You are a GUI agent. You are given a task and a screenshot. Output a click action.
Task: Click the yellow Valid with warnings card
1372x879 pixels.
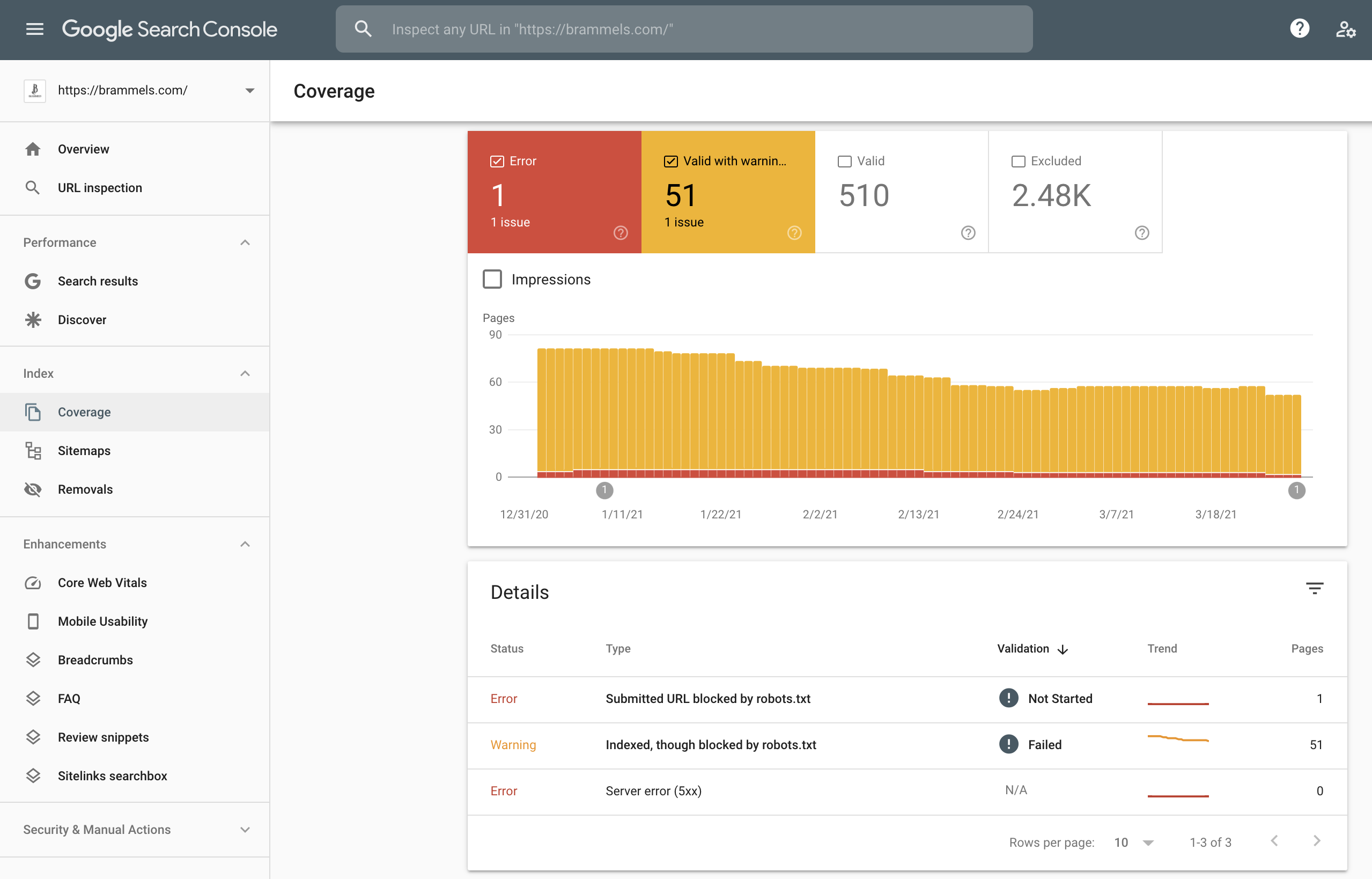[x=728, y=192]
